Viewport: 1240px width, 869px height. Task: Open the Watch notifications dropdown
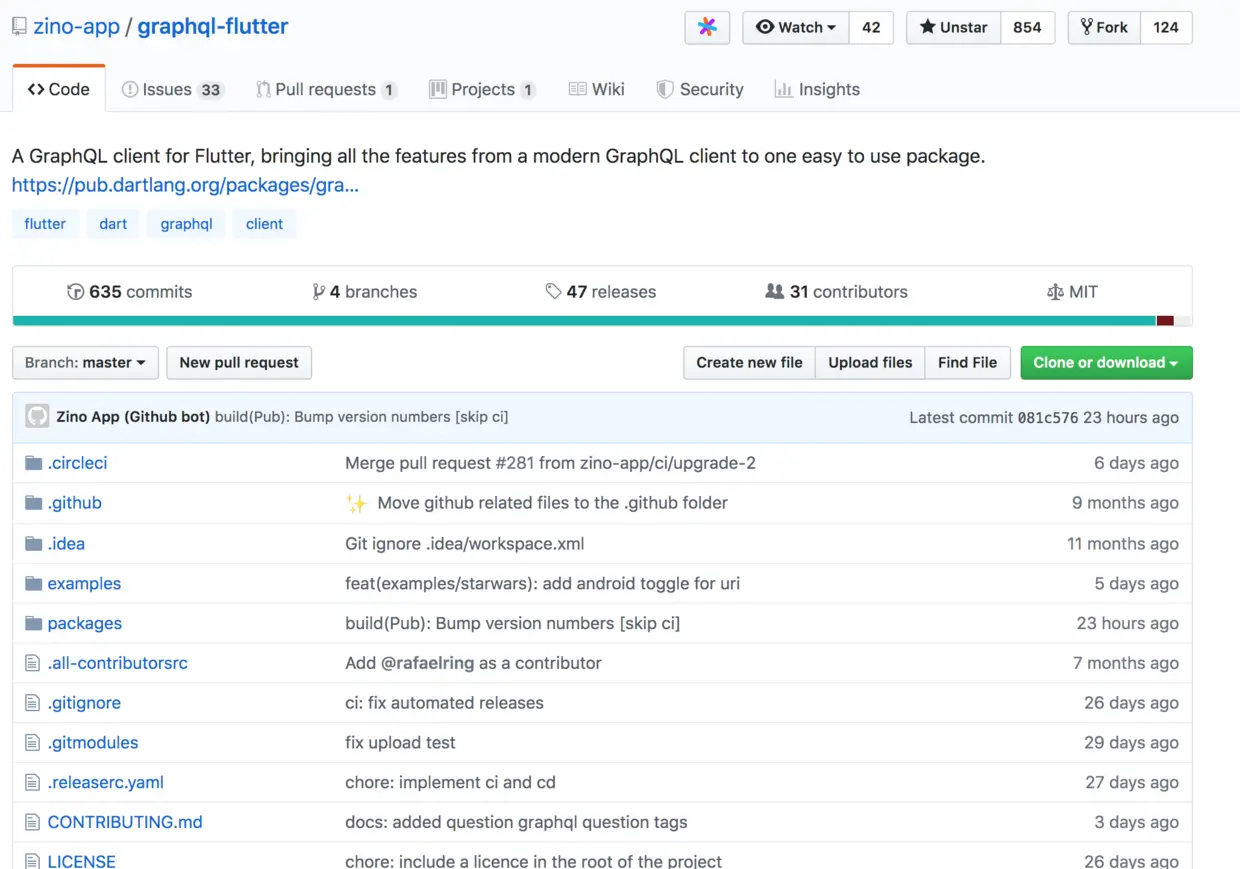click(x=796, y=27)
